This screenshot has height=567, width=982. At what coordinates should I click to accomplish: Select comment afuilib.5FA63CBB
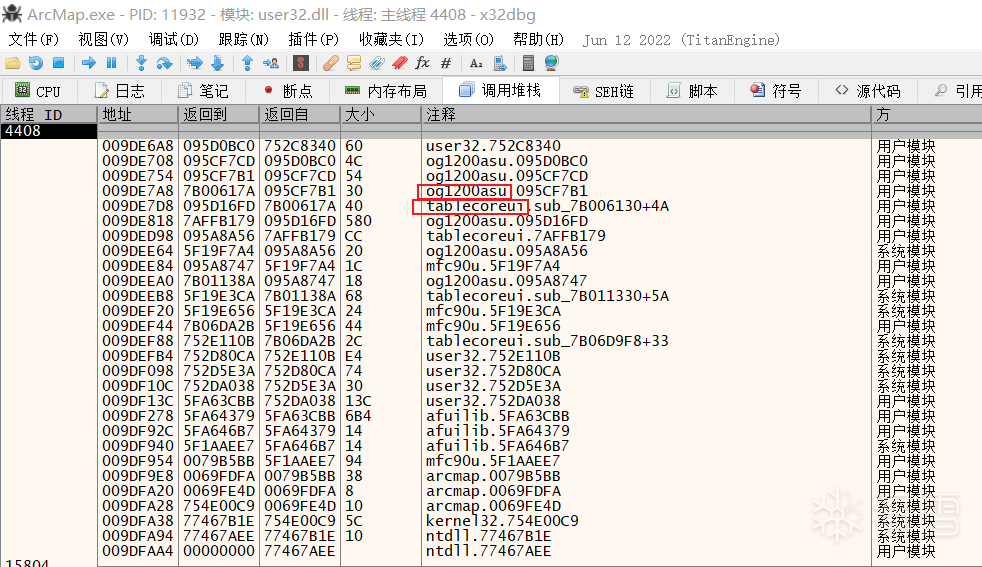(498, 416)
